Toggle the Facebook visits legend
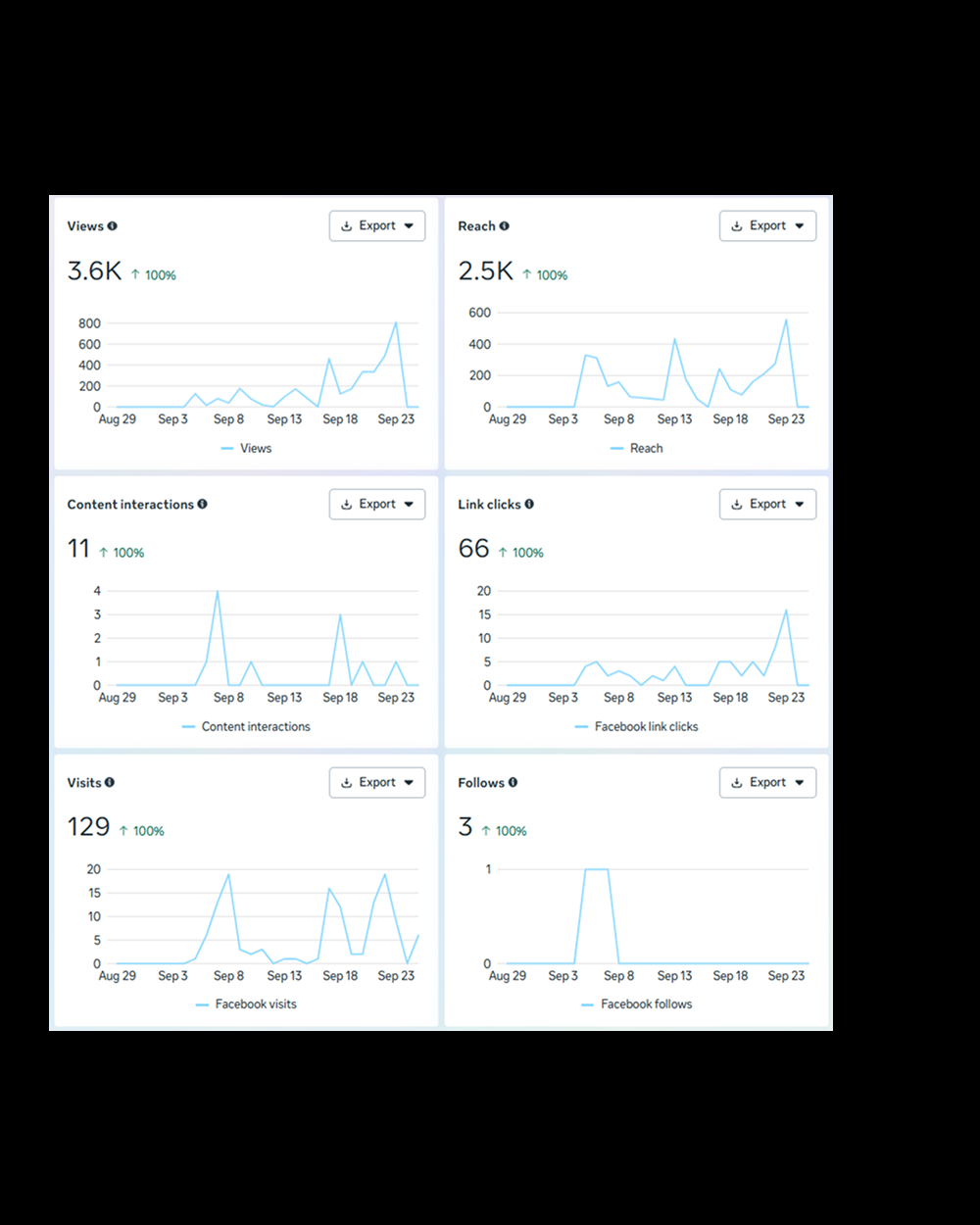The image size is (980, 1225). click(246, 1004)
